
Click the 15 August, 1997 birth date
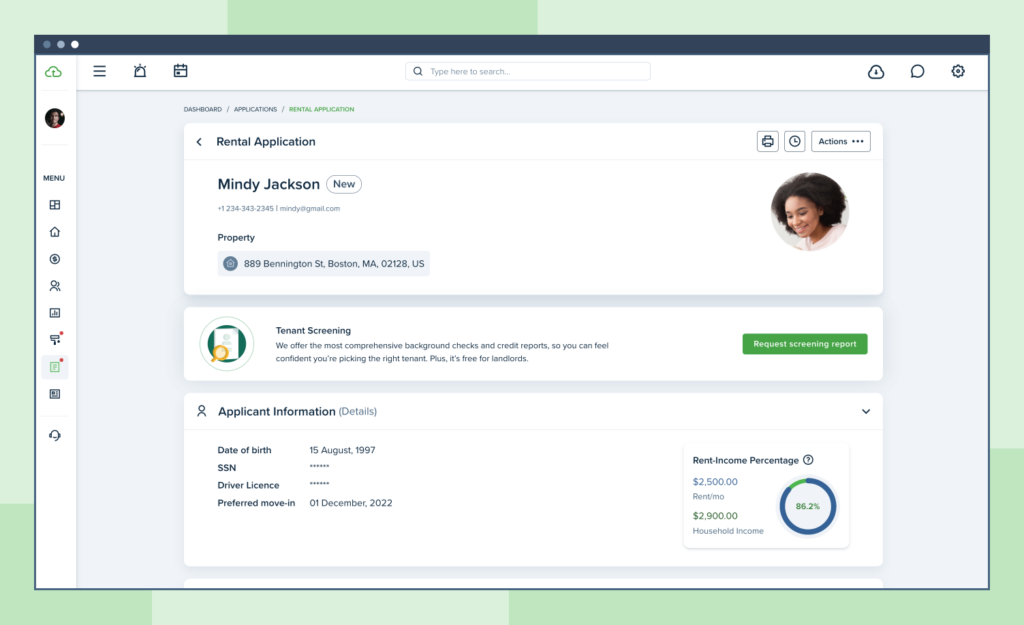click(x=342, y=450)
